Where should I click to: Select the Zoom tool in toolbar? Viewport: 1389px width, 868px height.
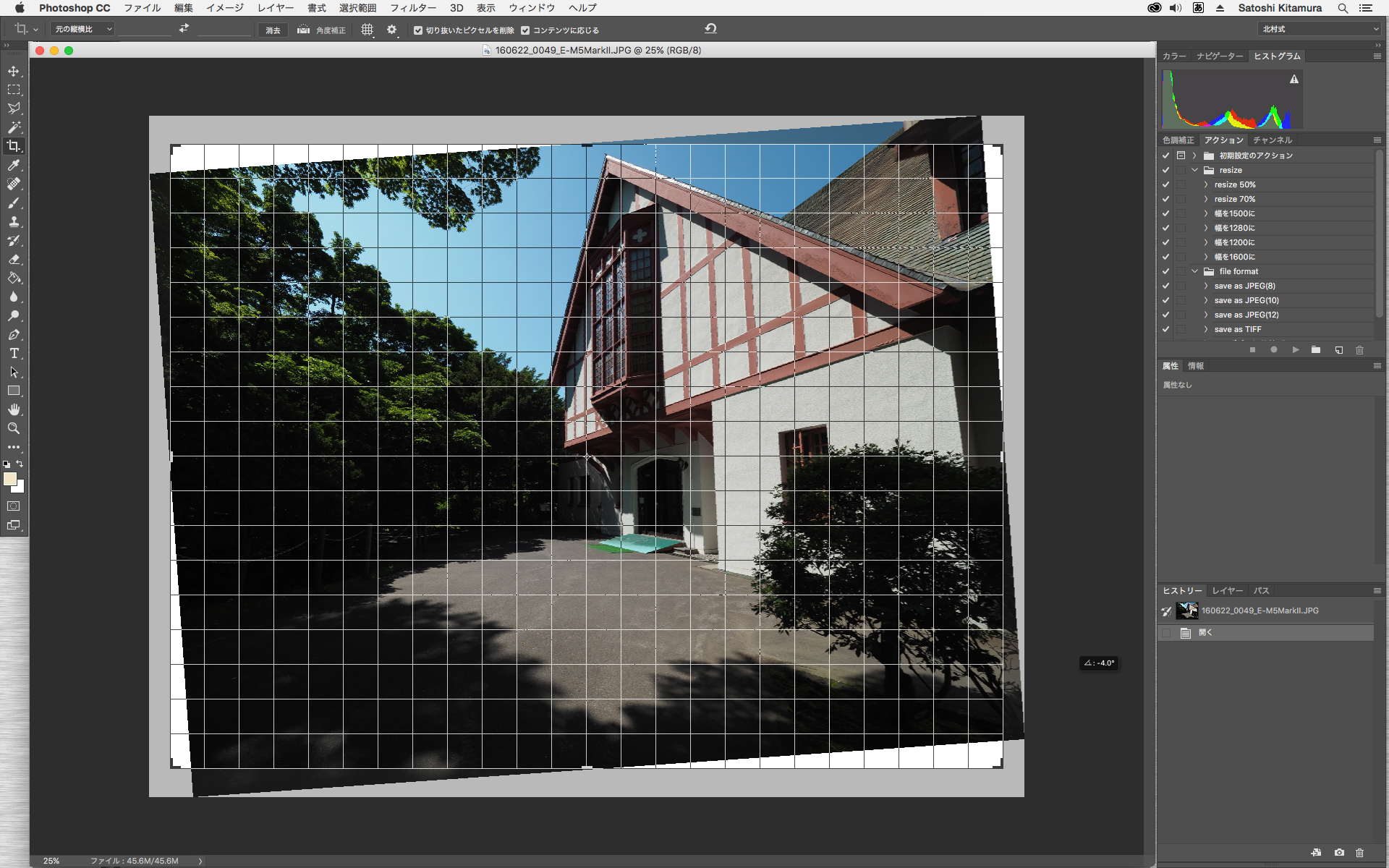coord(14,428)
